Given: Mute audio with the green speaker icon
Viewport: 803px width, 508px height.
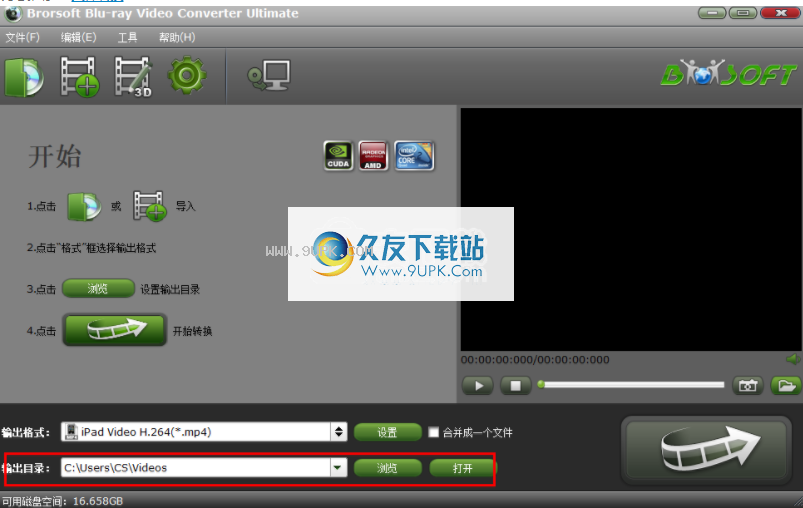Looking at the screenshot, I should pyautogui.click(x=793, y=359).
